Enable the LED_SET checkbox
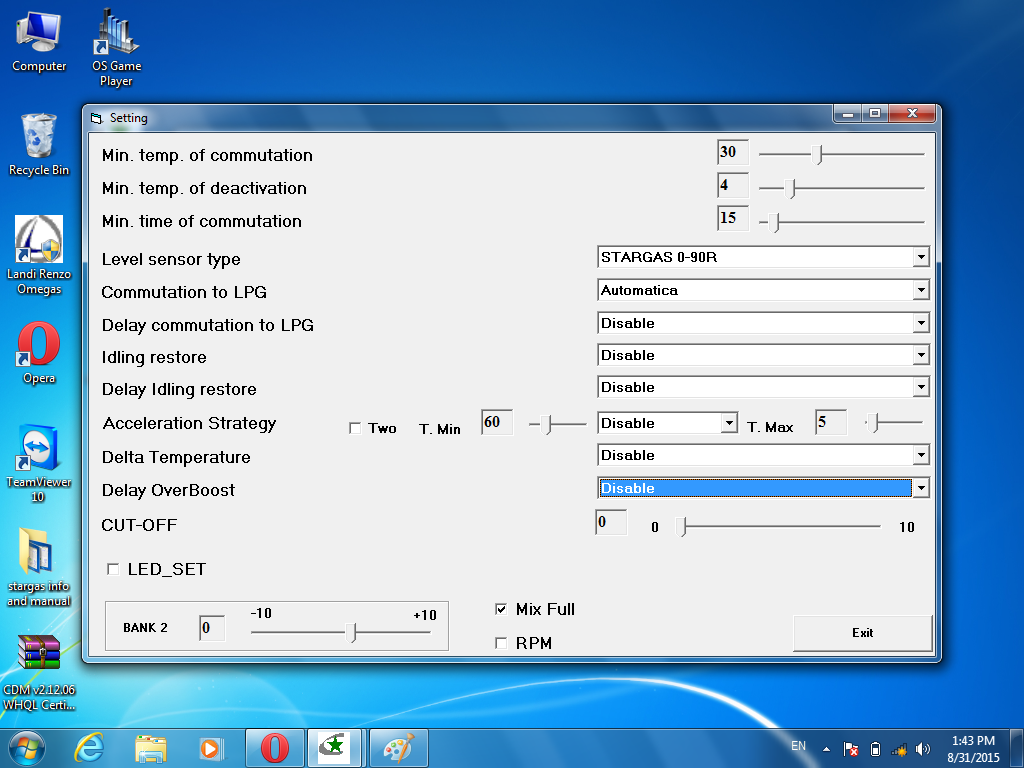The height and width of the screenshot is (768, 1024). (113, 569)
